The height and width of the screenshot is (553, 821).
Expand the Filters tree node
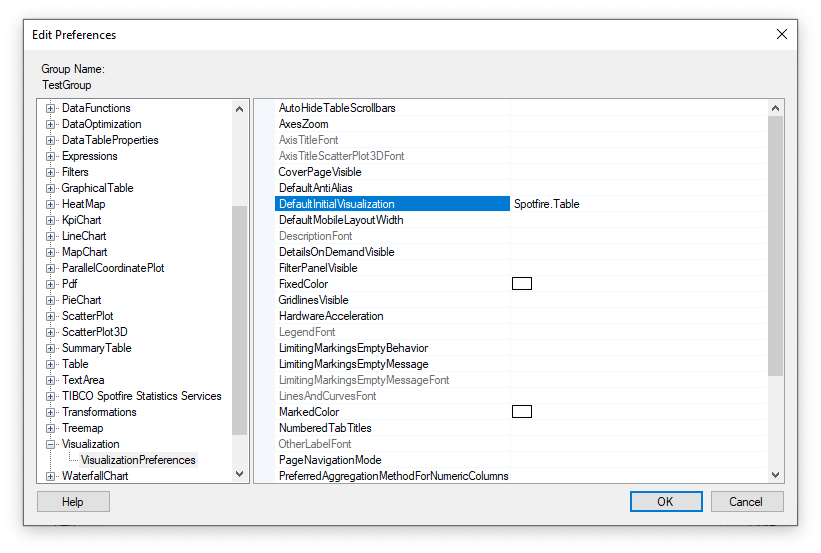50,172
